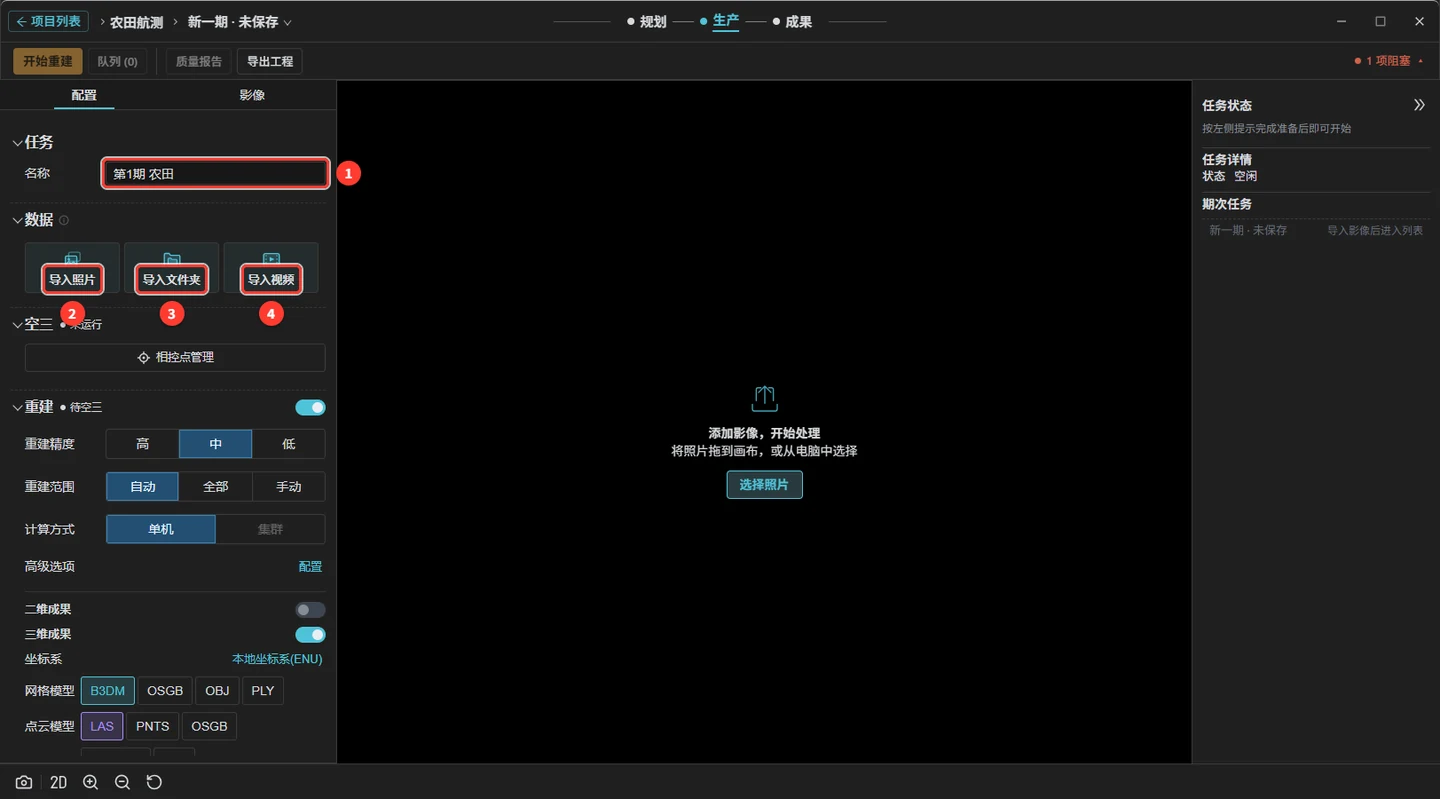The width and height of the screenshot is (1440, 799).
Task: Set 重建范围 to 全部
Action: coord(216,487)
